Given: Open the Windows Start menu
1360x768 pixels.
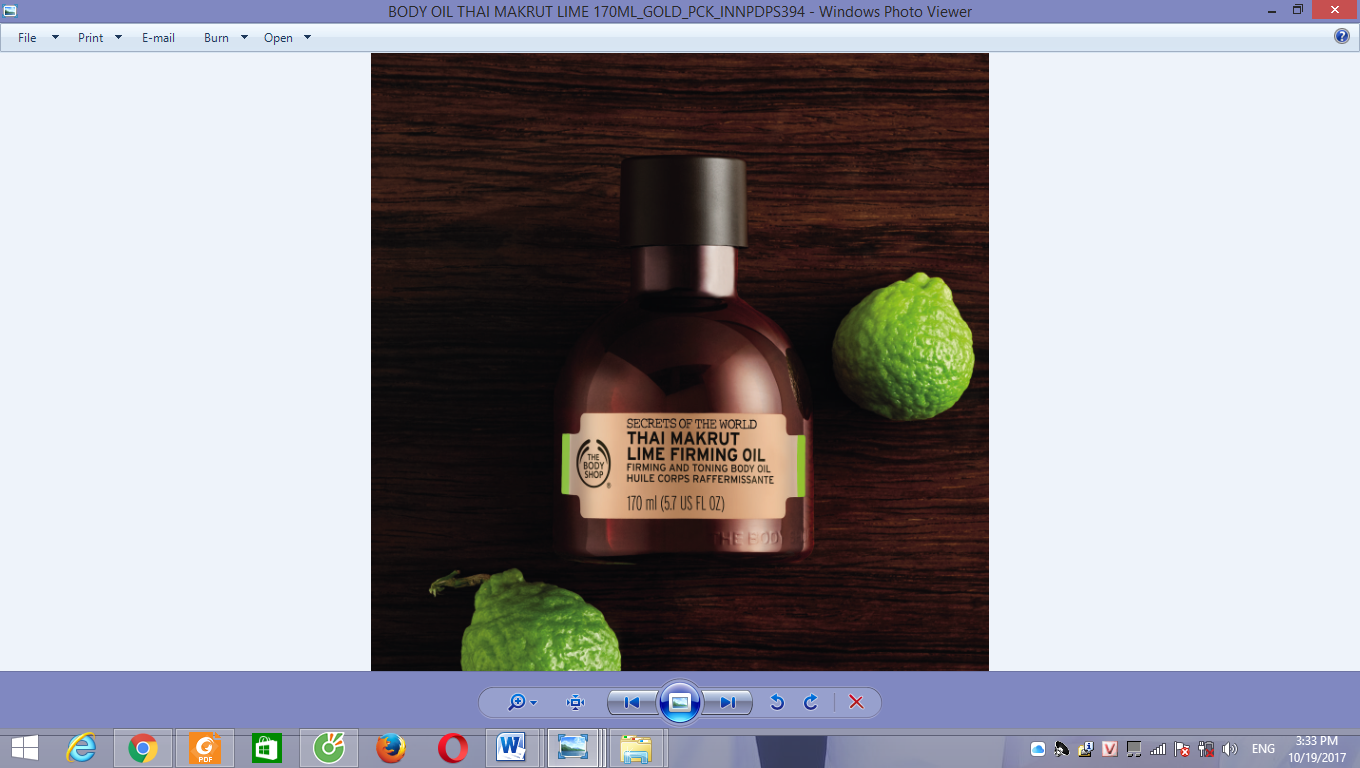Looking at the screenshot, I should pyautogui.click(x=24, y=748).
